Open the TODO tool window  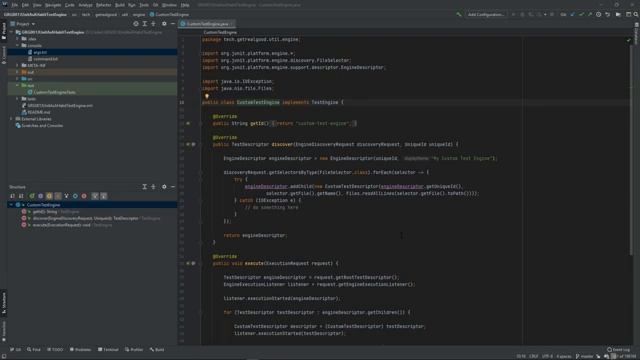[x=55, y=350]
